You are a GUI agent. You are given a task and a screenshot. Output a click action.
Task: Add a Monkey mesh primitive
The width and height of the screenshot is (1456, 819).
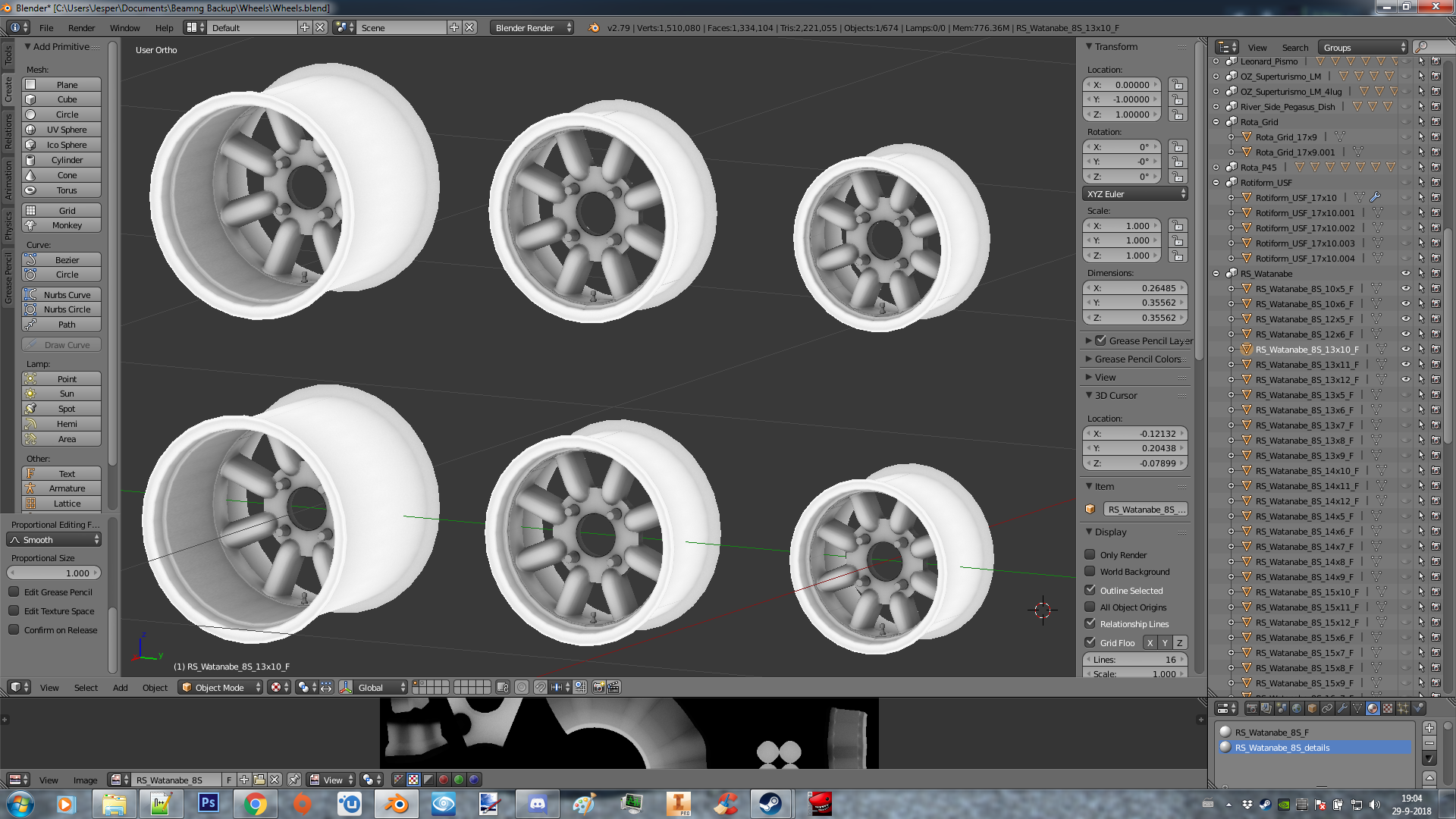tap(67, 225)
